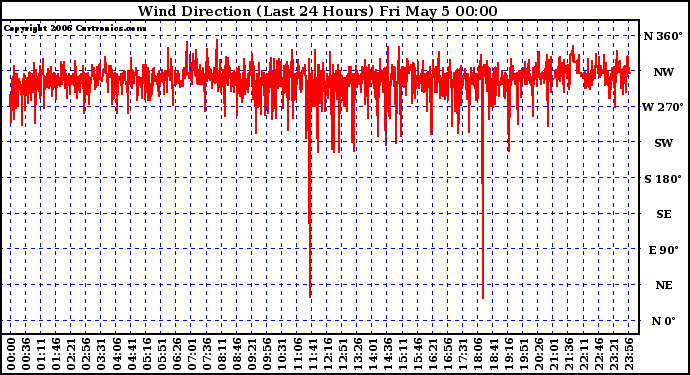Click the copyright 2006 Cartronics.com text
This screenshot has height=375, width=690.
(75, 29)
